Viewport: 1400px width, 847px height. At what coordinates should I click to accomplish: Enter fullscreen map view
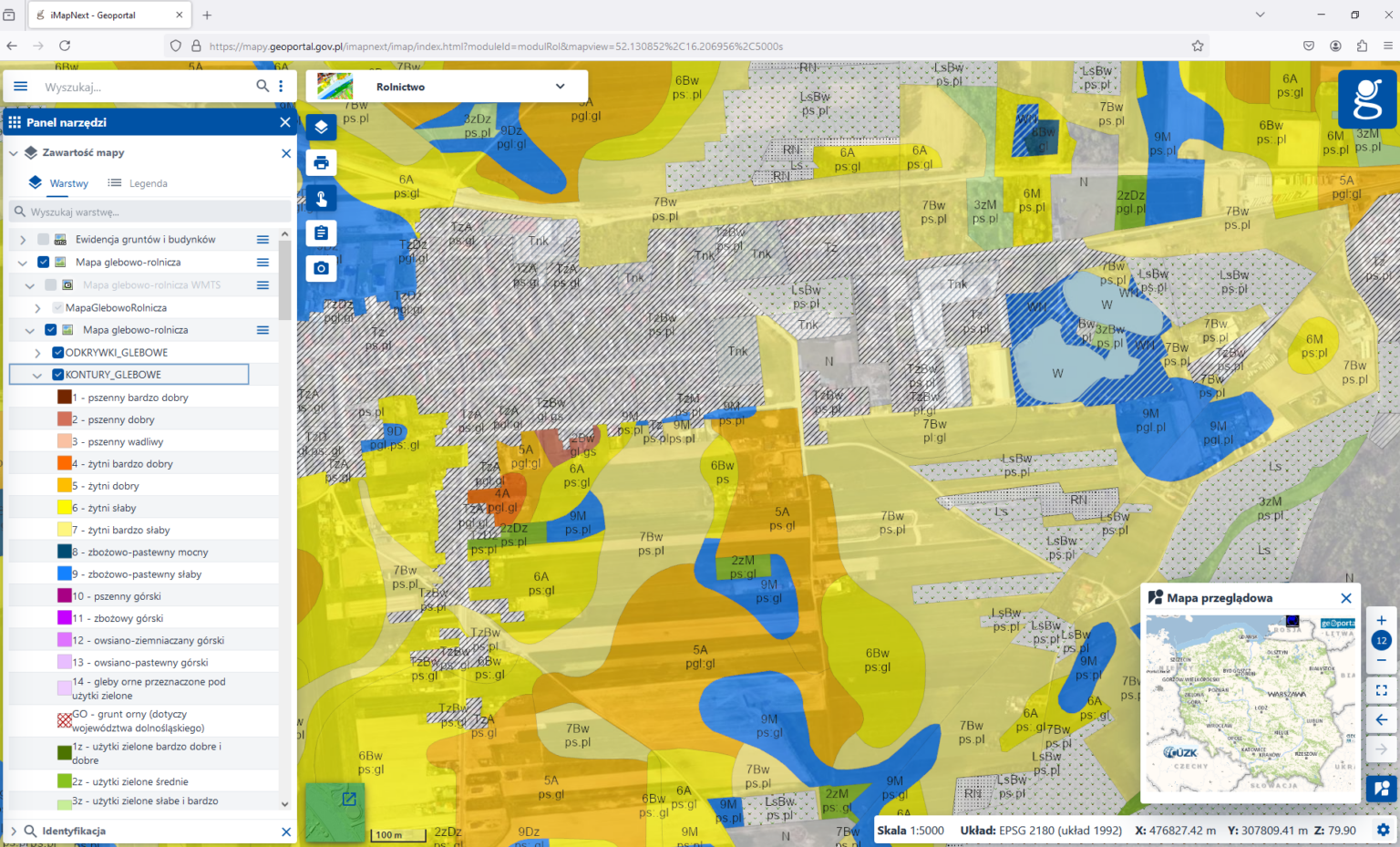coord(1381,689)
